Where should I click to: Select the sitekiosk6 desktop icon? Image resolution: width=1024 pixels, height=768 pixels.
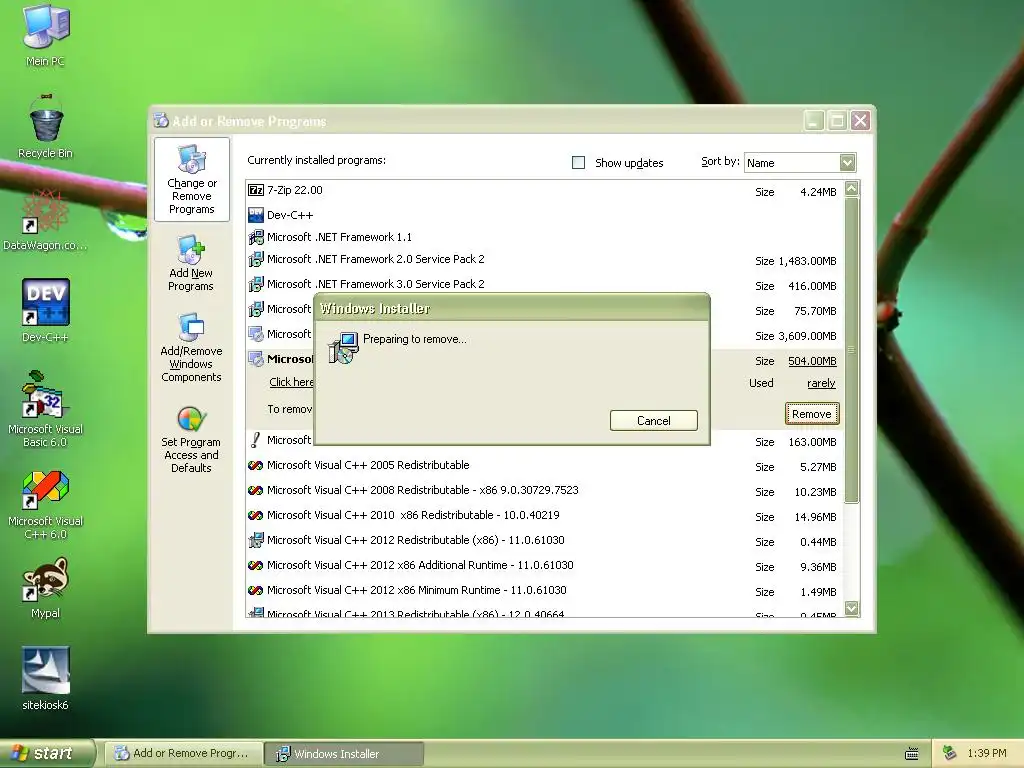(x=45, y=670)
